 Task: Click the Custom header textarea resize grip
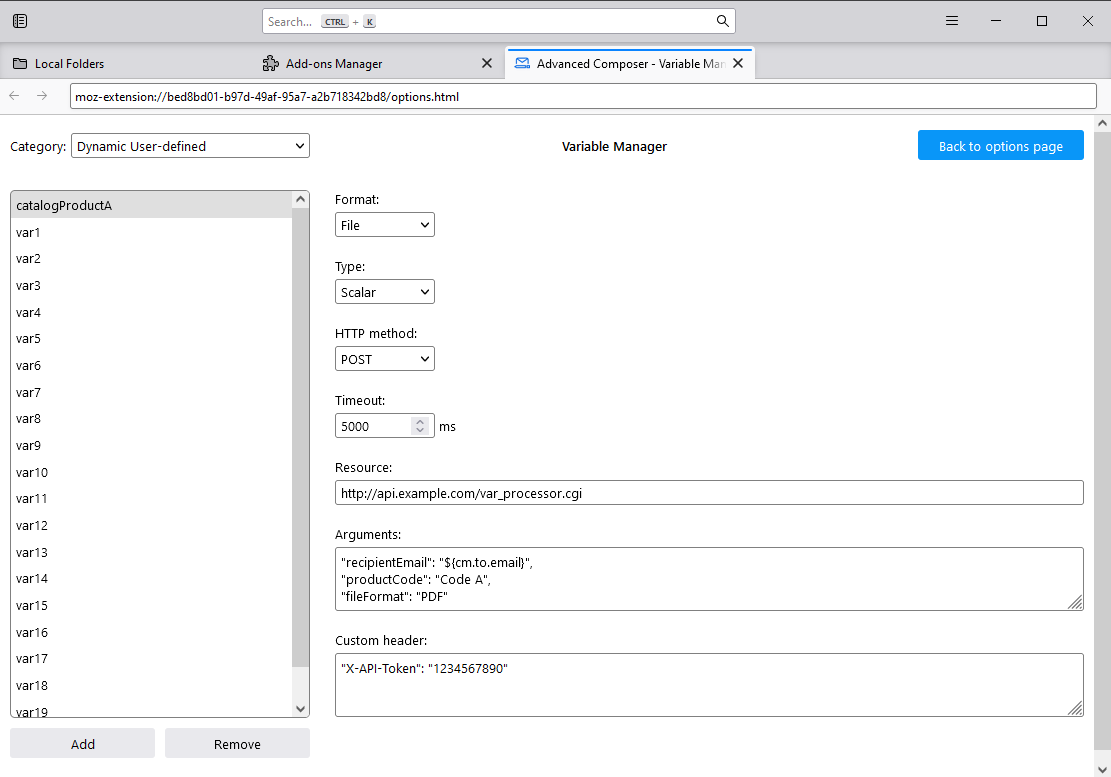(x=1075, y=708)
